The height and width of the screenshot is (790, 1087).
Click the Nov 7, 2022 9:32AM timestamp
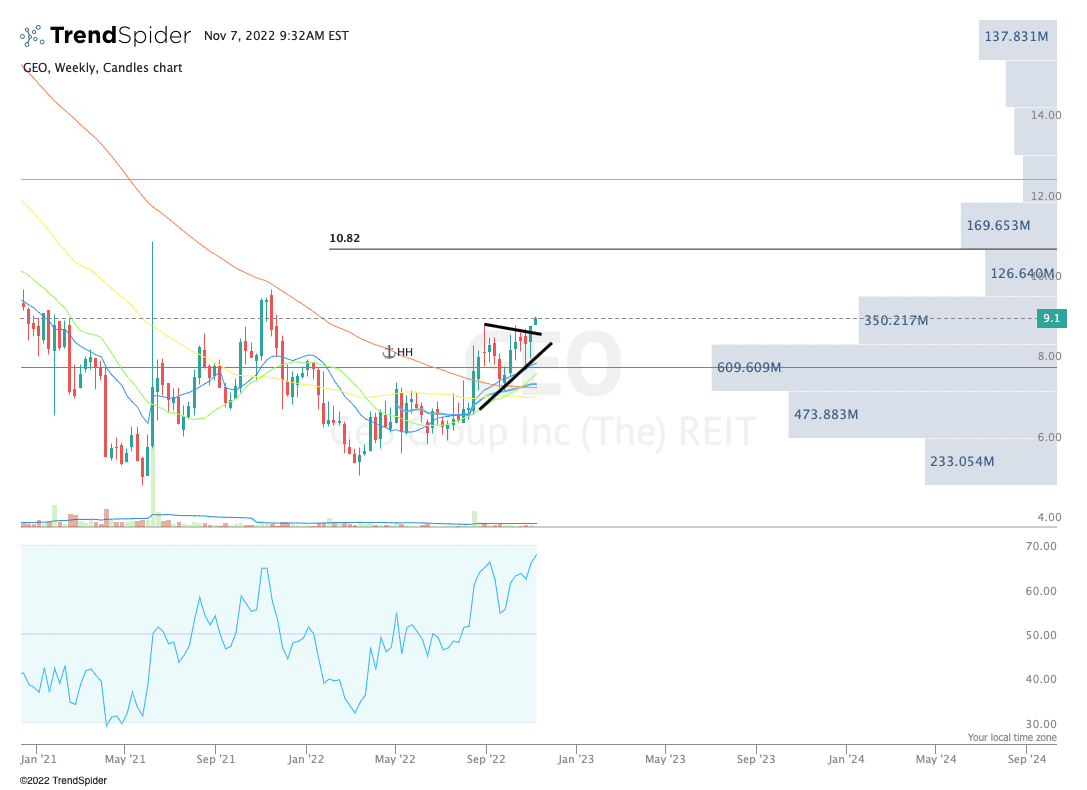275,35
